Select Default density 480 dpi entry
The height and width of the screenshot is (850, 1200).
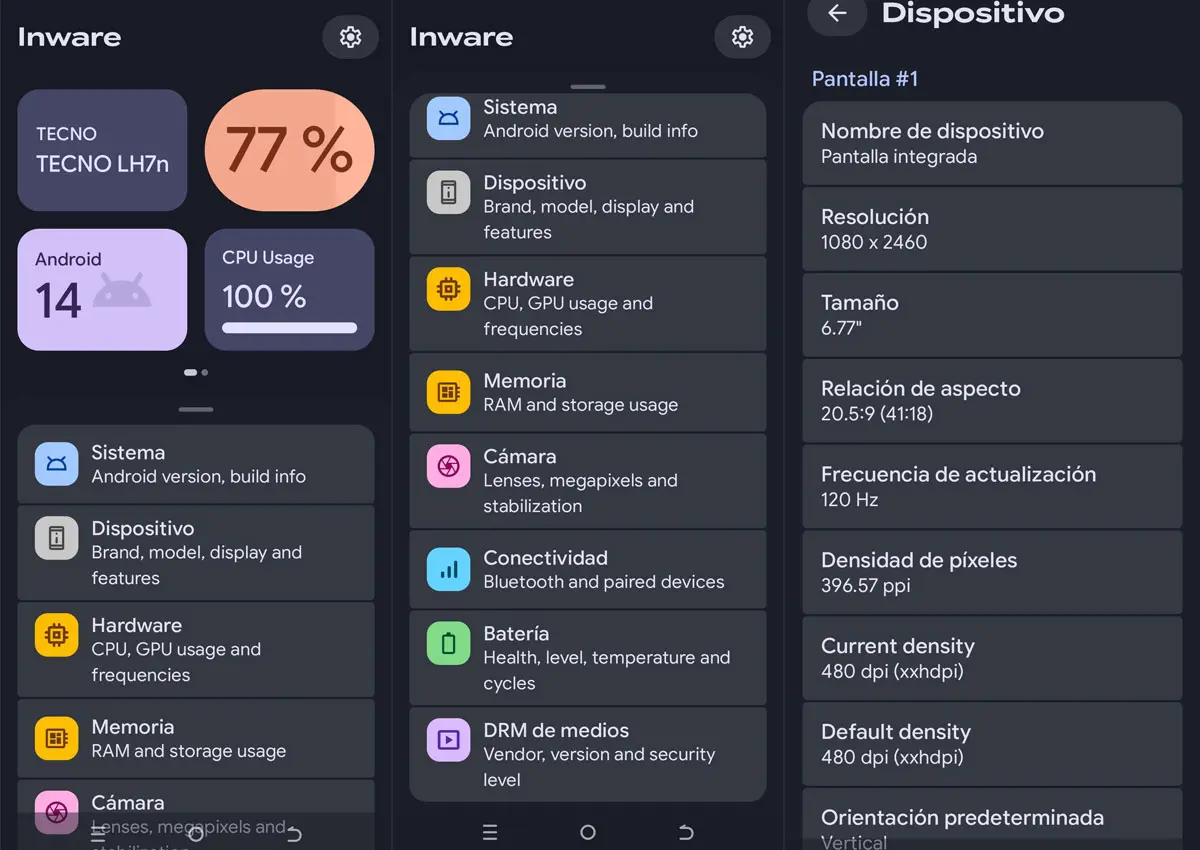coord(992,745)
